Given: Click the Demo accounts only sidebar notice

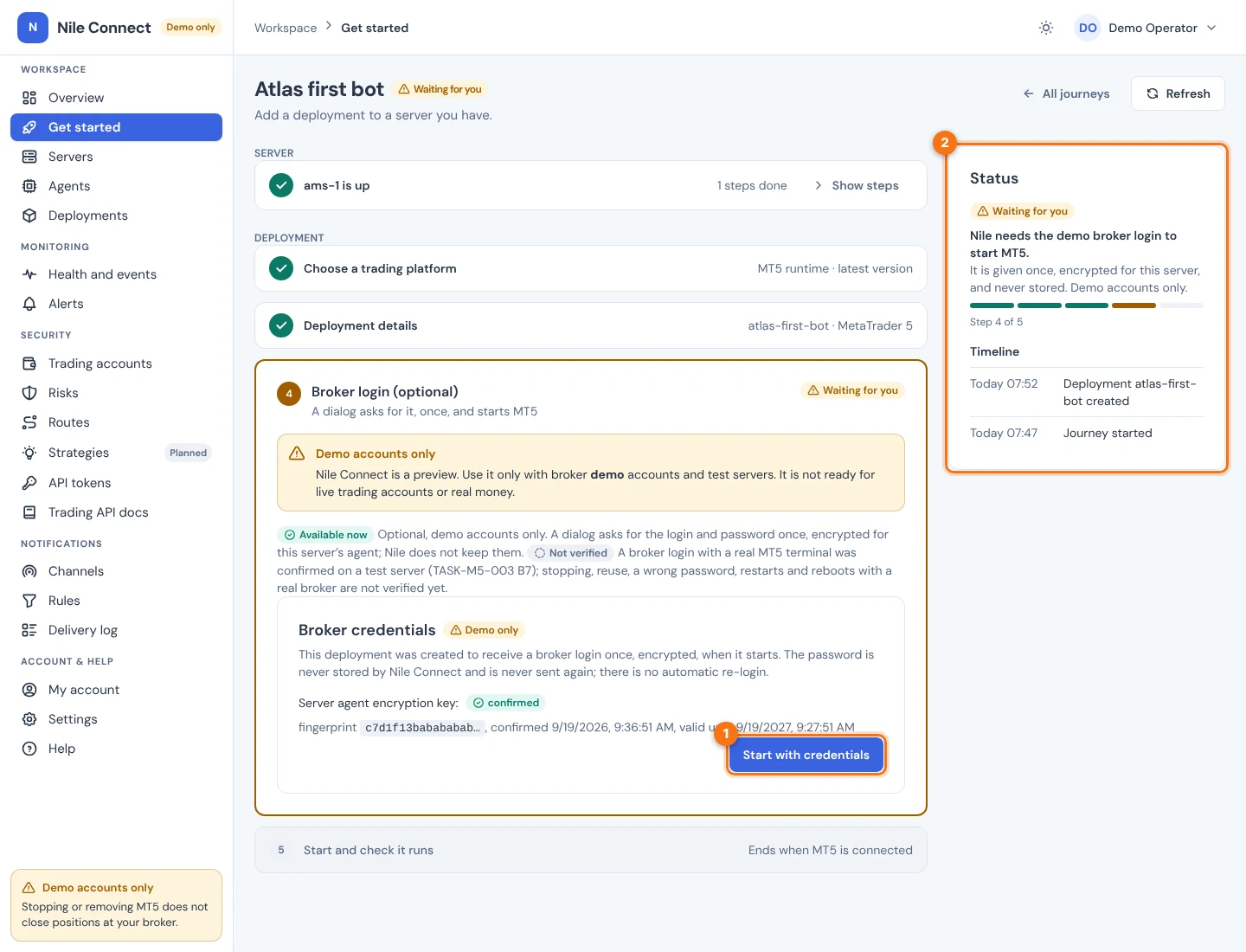Looking at the screenshot, I should click(x=116, y=905).
